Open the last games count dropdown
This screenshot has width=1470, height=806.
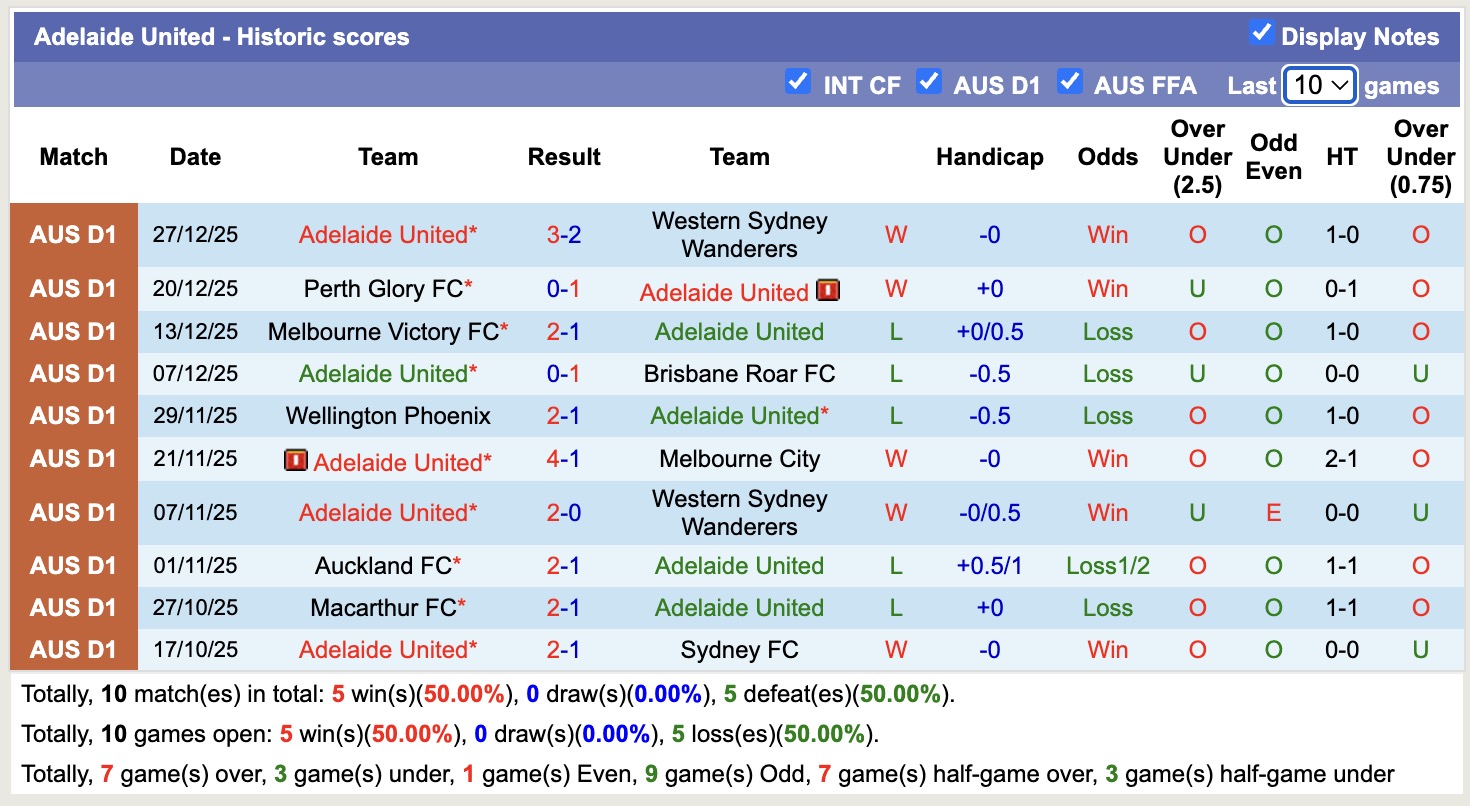pos(1319,85)
